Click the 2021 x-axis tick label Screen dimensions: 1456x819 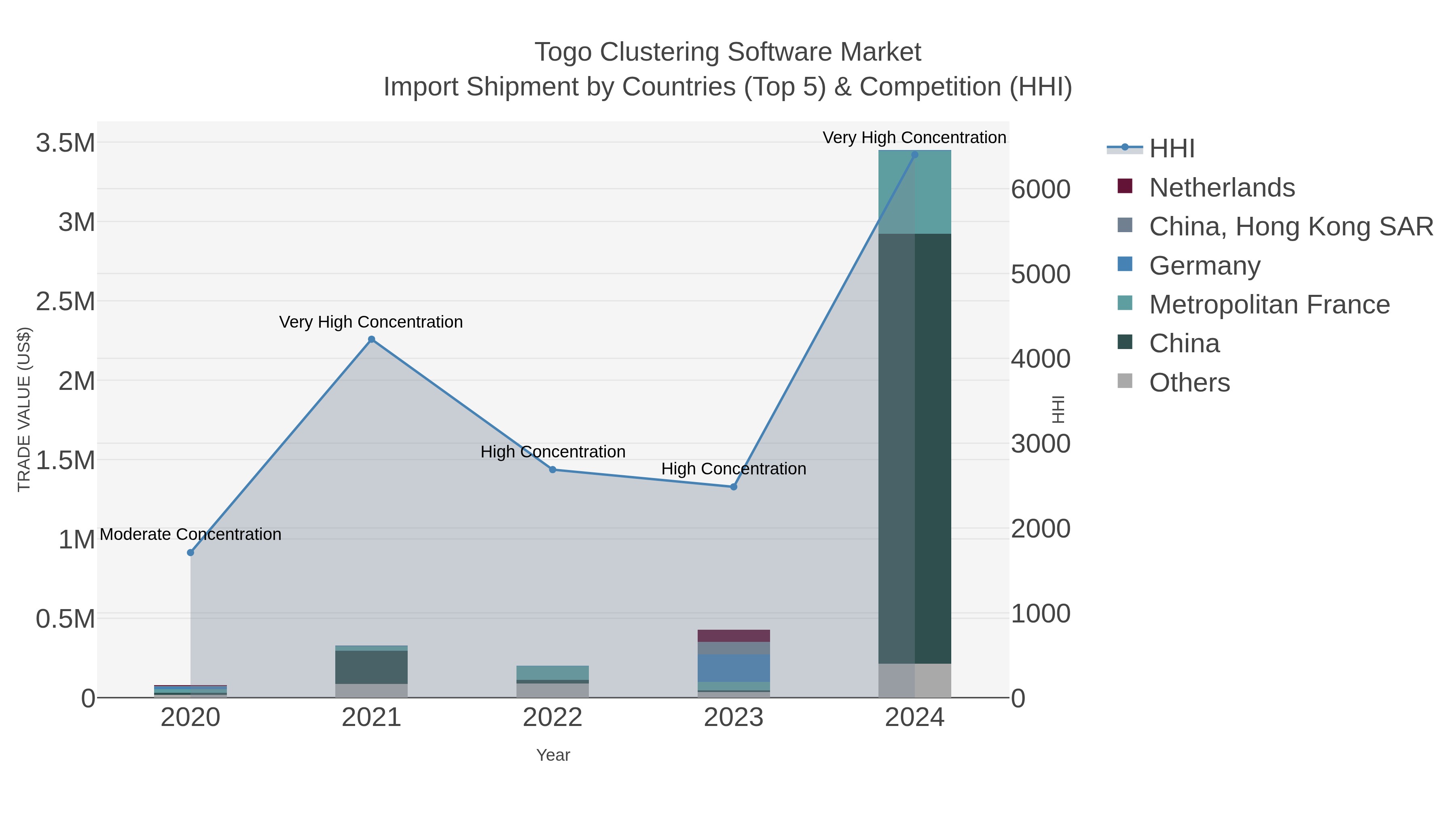click(371, 717)
